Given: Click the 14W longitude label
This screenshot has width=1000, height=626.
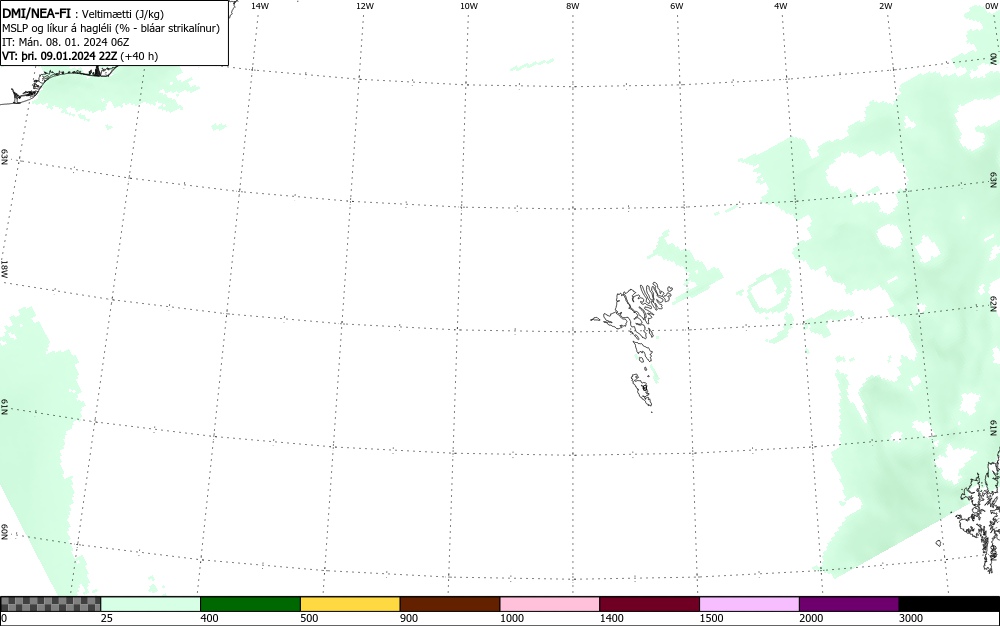Looking at the screenshot, I should tap(260, 6).
